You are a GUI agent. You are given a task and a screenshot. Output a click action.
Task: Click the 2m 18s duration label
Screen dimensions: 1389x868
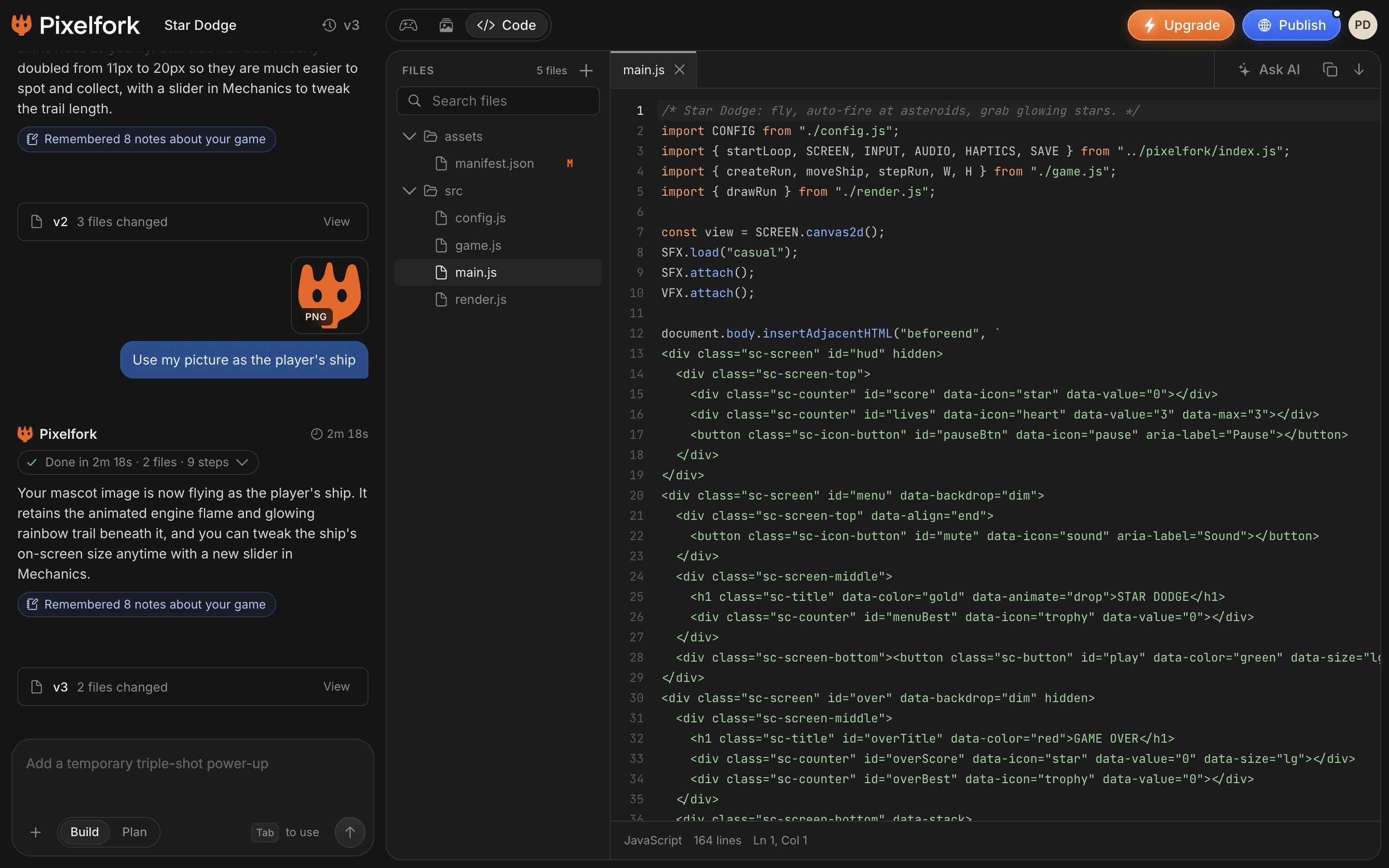(x=340, y=434)
